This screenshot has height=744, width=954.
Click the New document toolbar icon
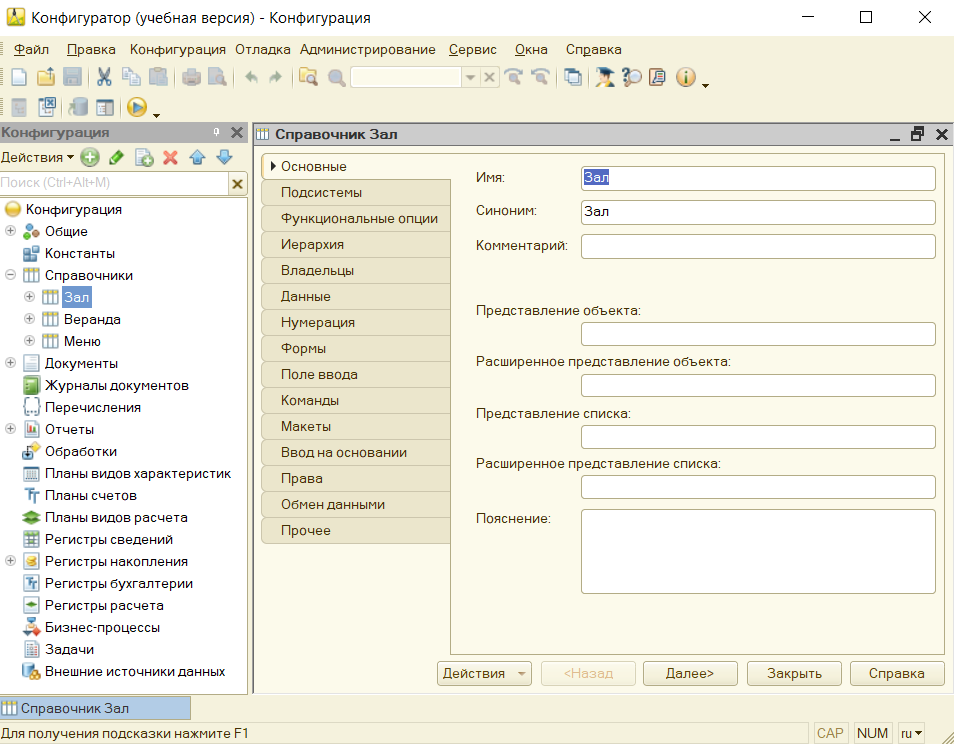19,77
